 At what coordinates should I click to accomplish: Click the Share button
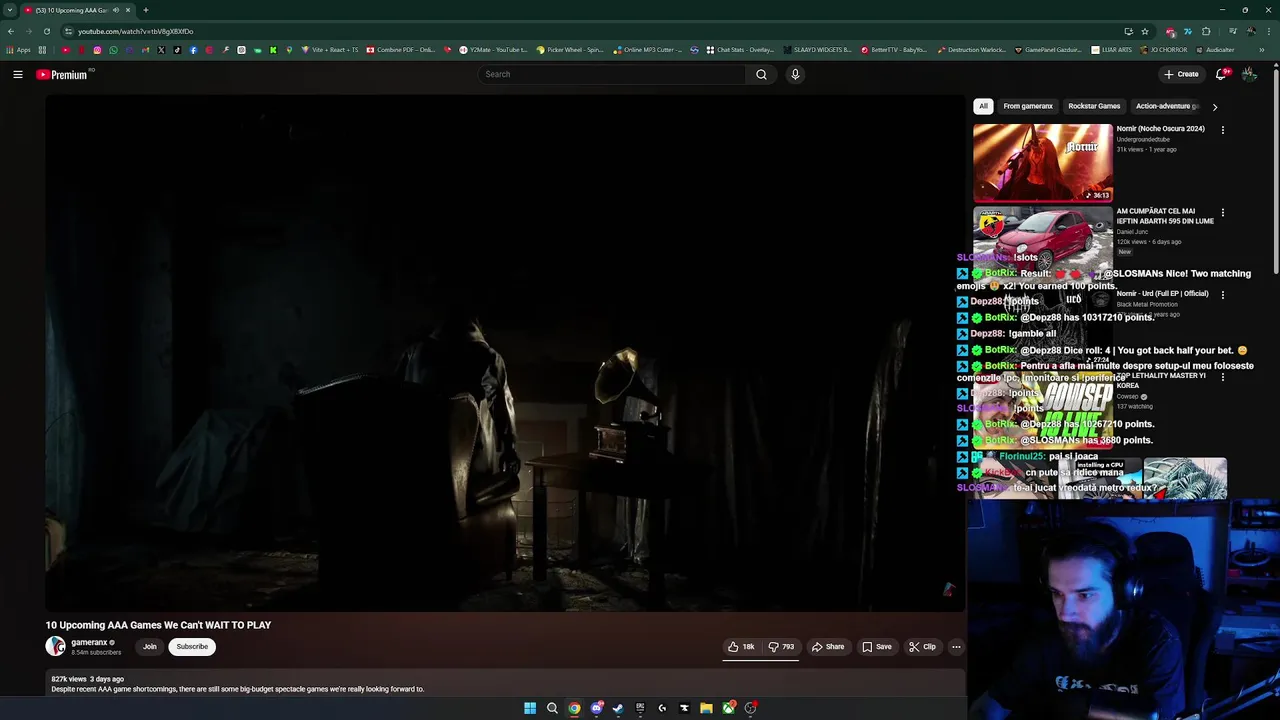pyautogui.click(x=828, y=647)
